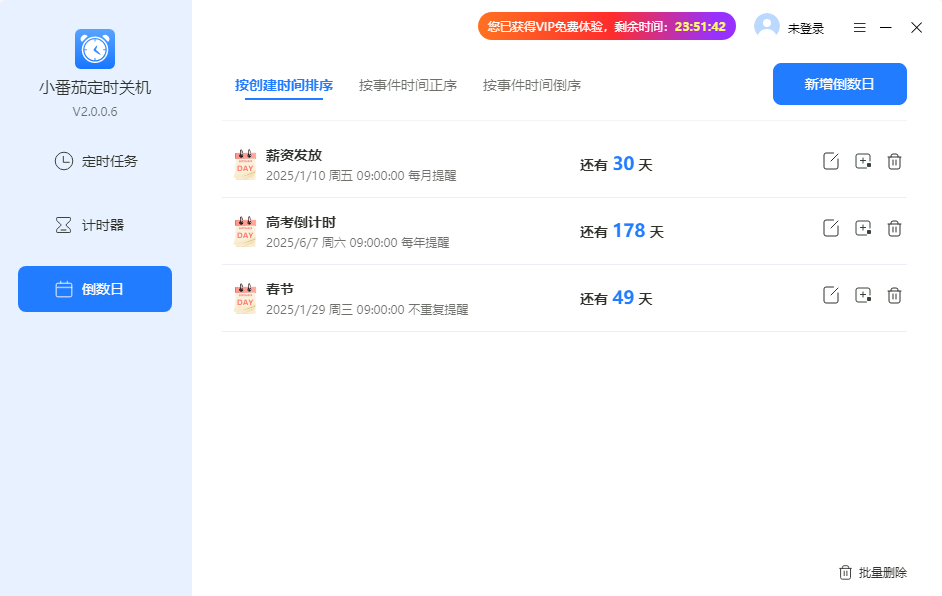
Task: Click the add-copy icon for 薪资发放
Action: click(863, 161)
